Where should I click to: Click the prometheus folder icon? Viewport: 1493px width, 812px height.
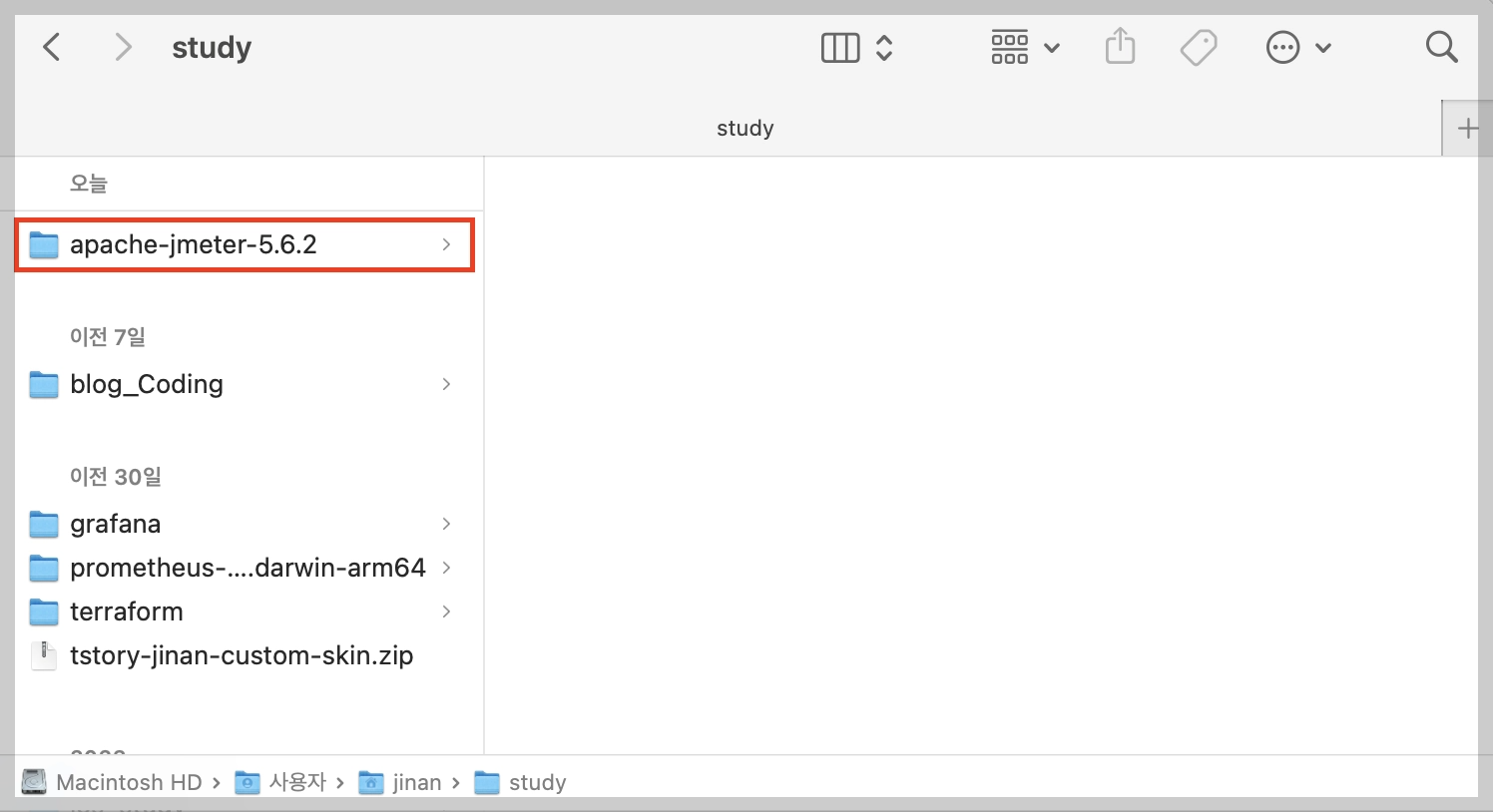point(44,568)
